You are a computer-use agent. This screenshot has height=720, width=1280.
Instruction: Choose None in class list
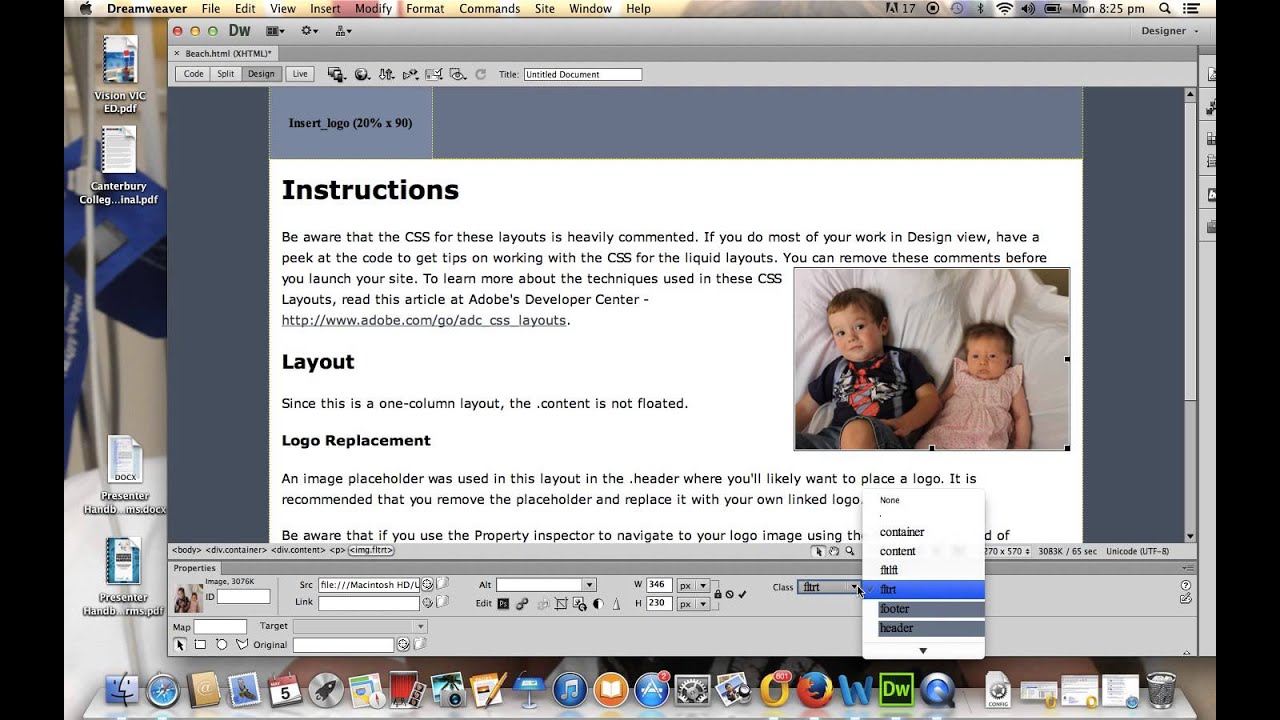tap(923, 500)
